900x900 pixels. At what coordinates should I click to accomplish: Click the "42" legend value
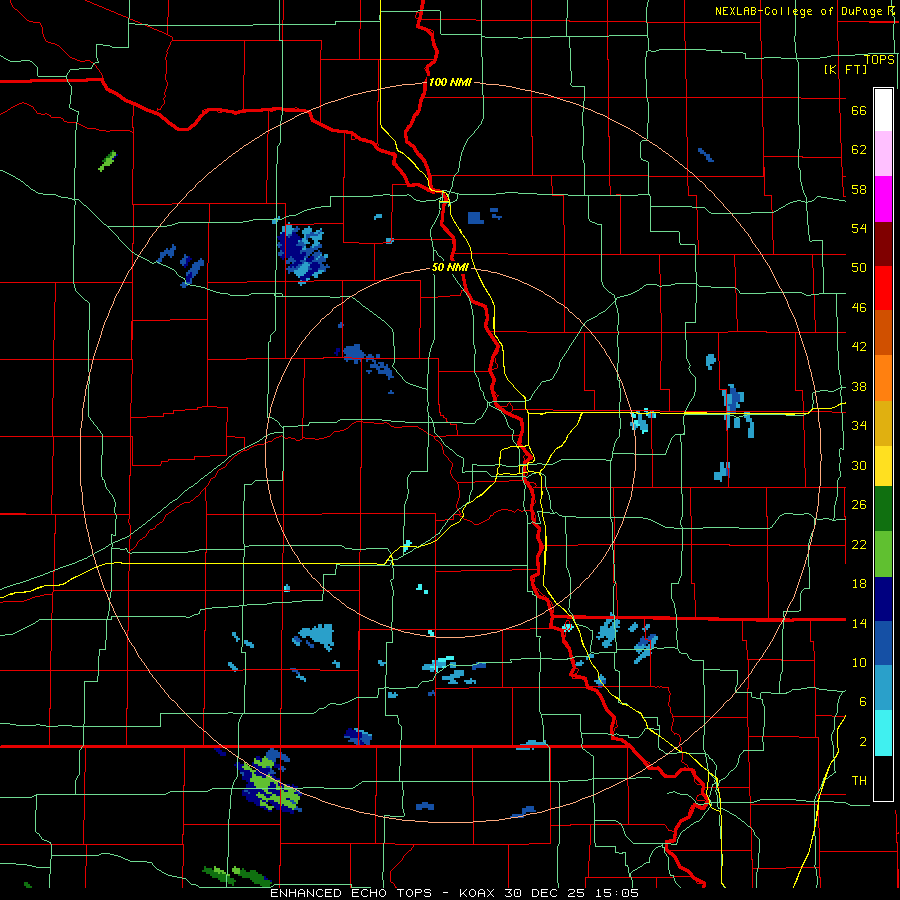859,347
